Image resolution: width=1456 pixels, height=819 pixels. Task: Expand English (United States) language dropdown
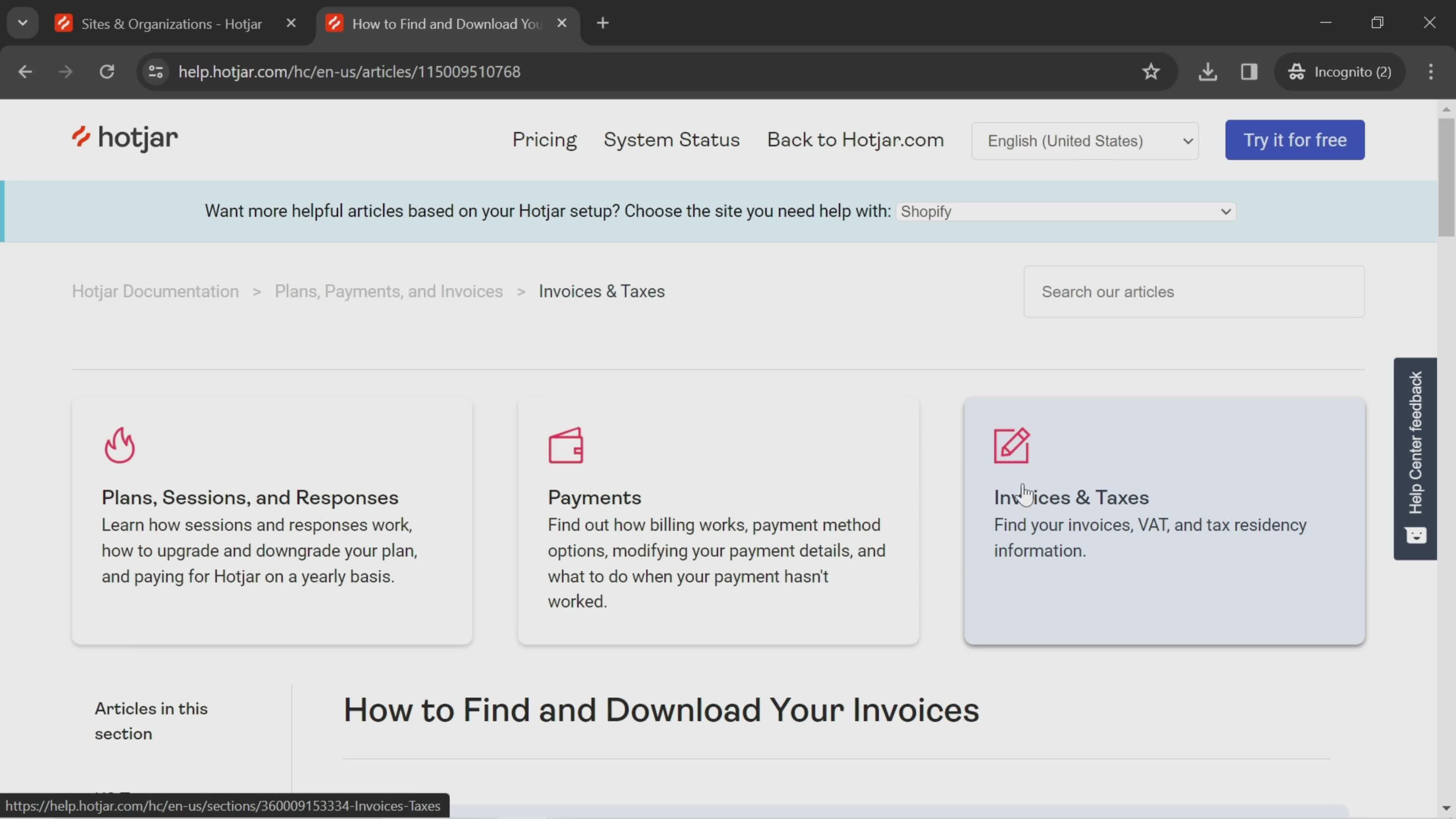tap(1085, 141)
